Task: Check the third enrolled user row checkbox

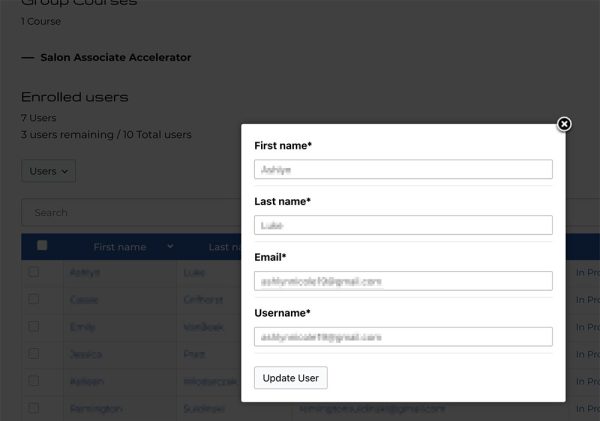Action: [34, 326]
